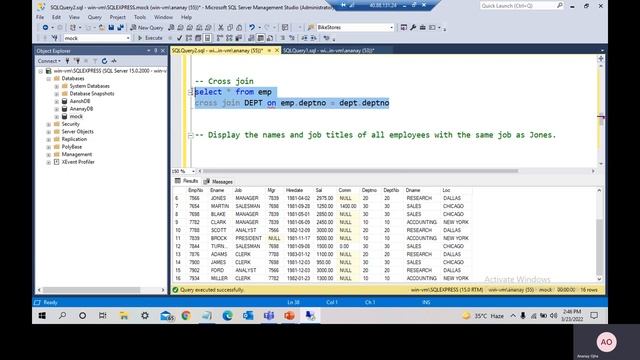Click the navigate Back circle icon
The height and width of the screenshot is (360, 640).
click(x=45, y=27)
